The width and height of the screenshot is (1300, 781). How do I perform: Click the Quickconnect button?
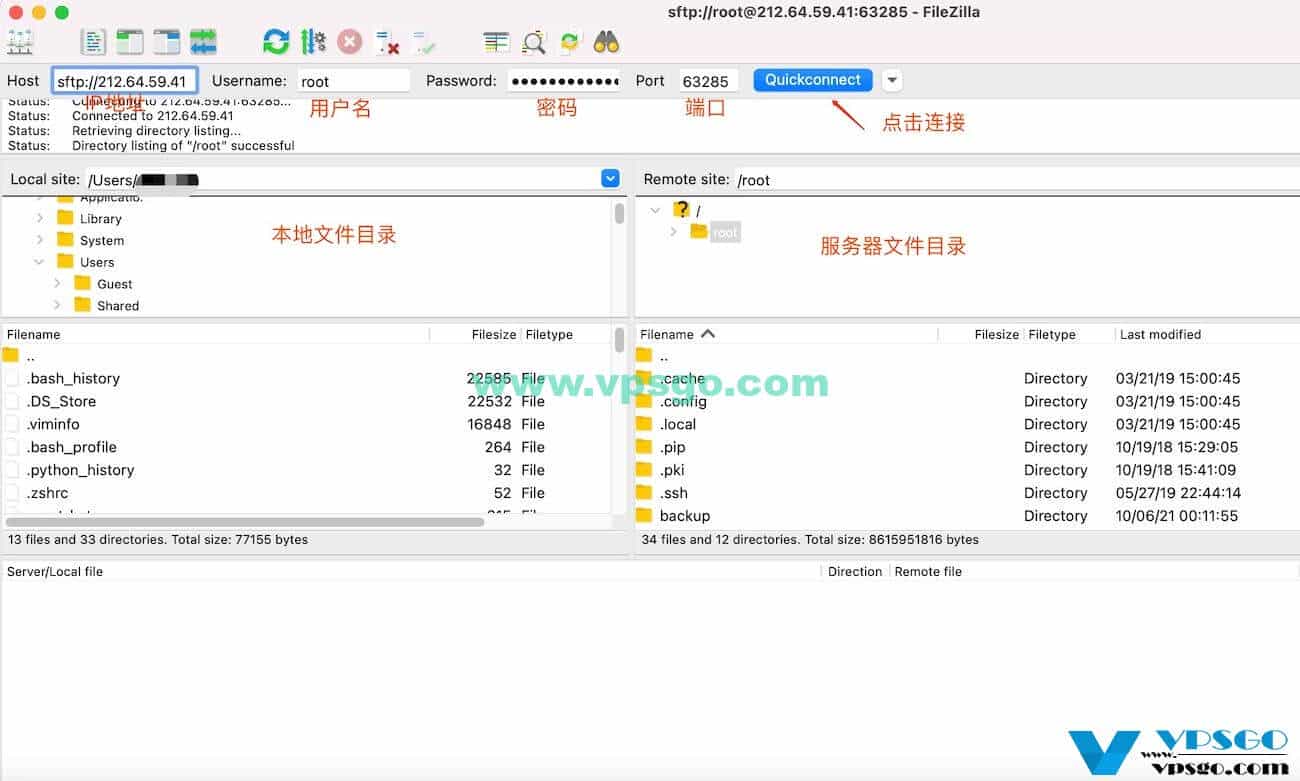click(x=812, y=79)
